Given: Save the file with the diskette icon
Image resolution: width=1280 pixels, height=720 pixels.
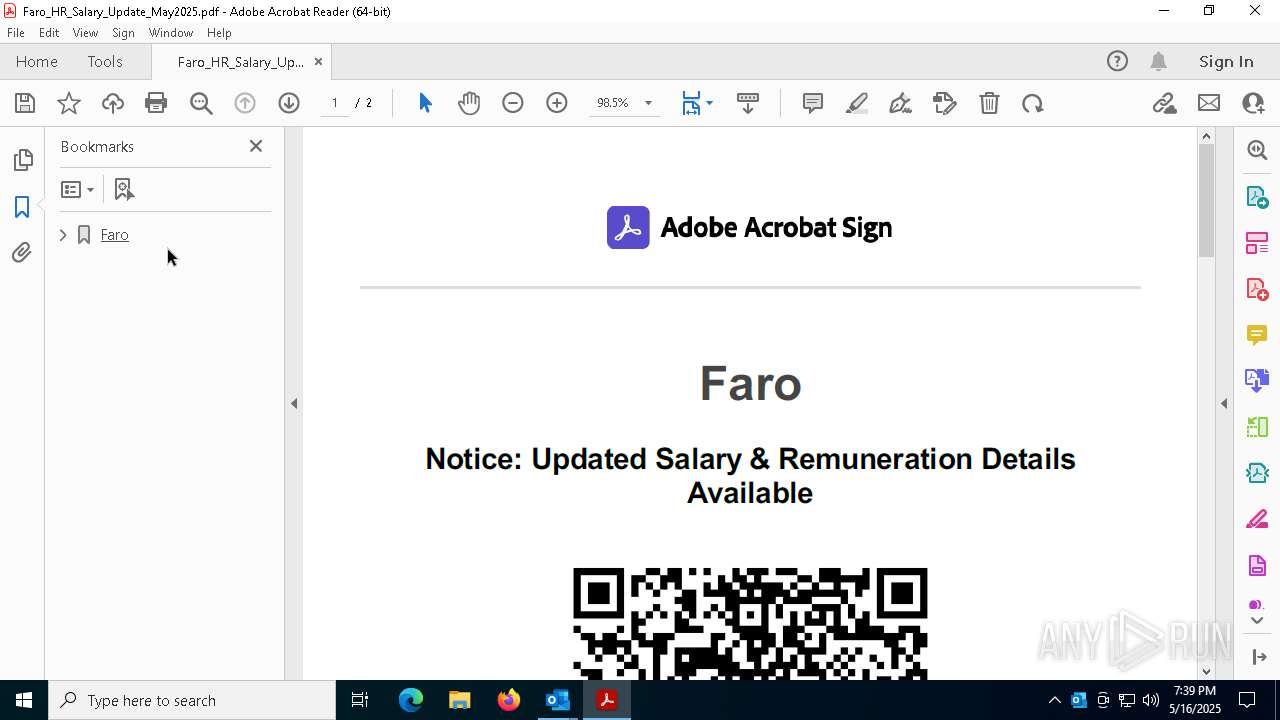Looking at the screenshot, I should tap(25, 103).
